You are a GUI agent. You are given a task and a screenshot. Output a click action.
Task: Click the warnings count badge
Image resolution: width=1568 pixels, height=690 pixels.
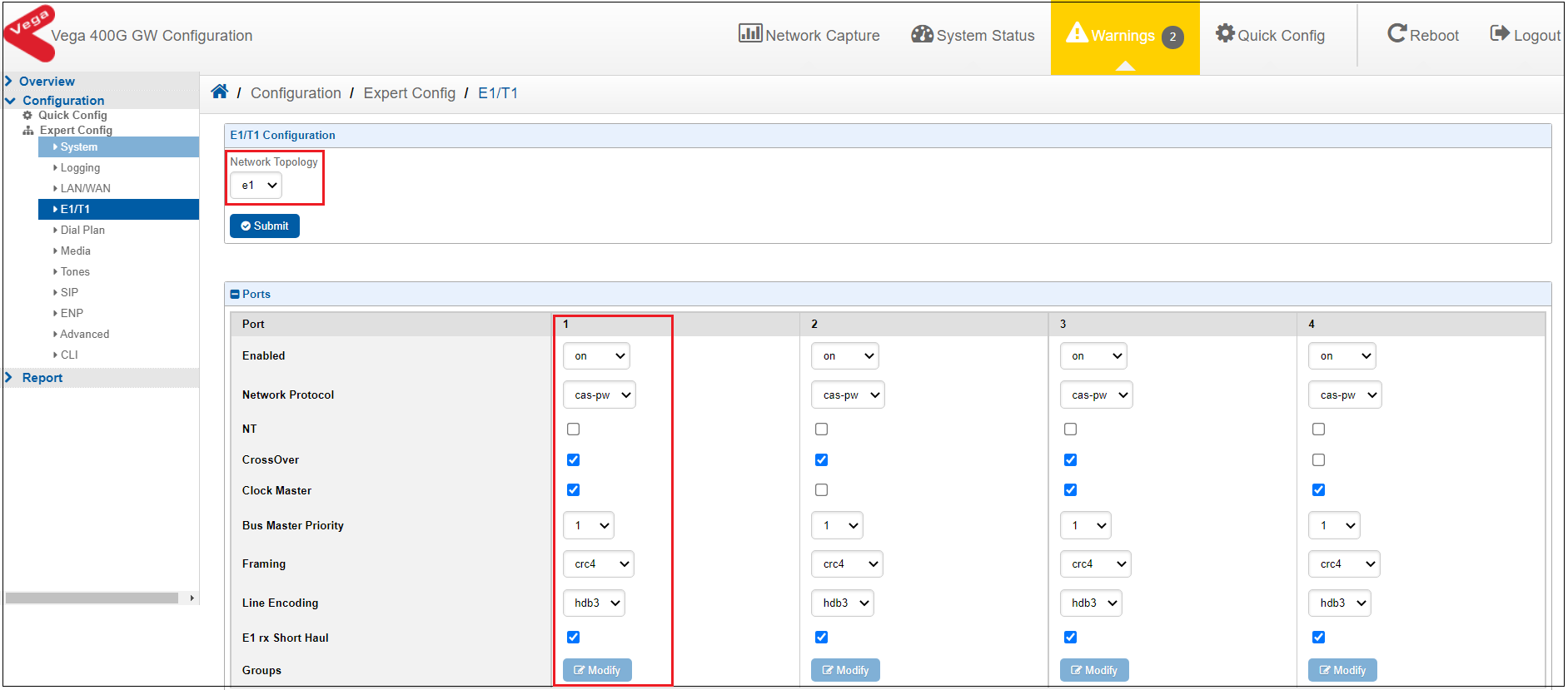[1172, 37]
